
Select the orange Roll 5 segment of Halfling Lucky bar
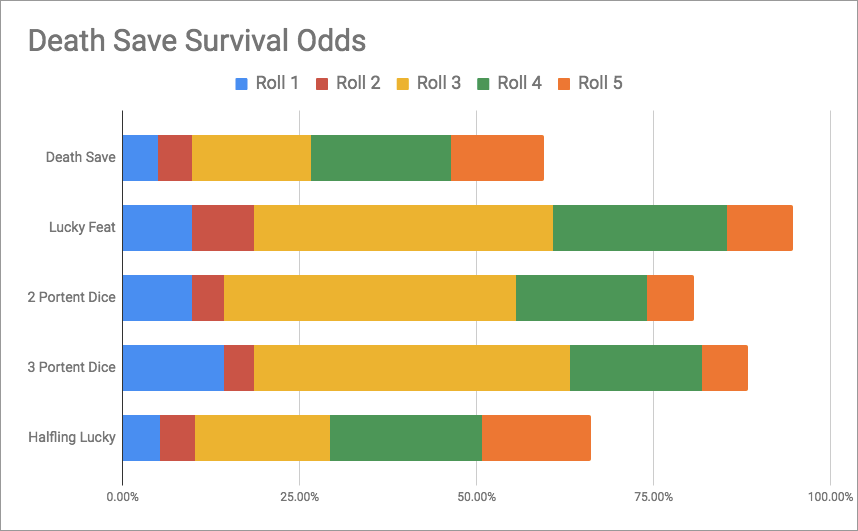point(536,438)
